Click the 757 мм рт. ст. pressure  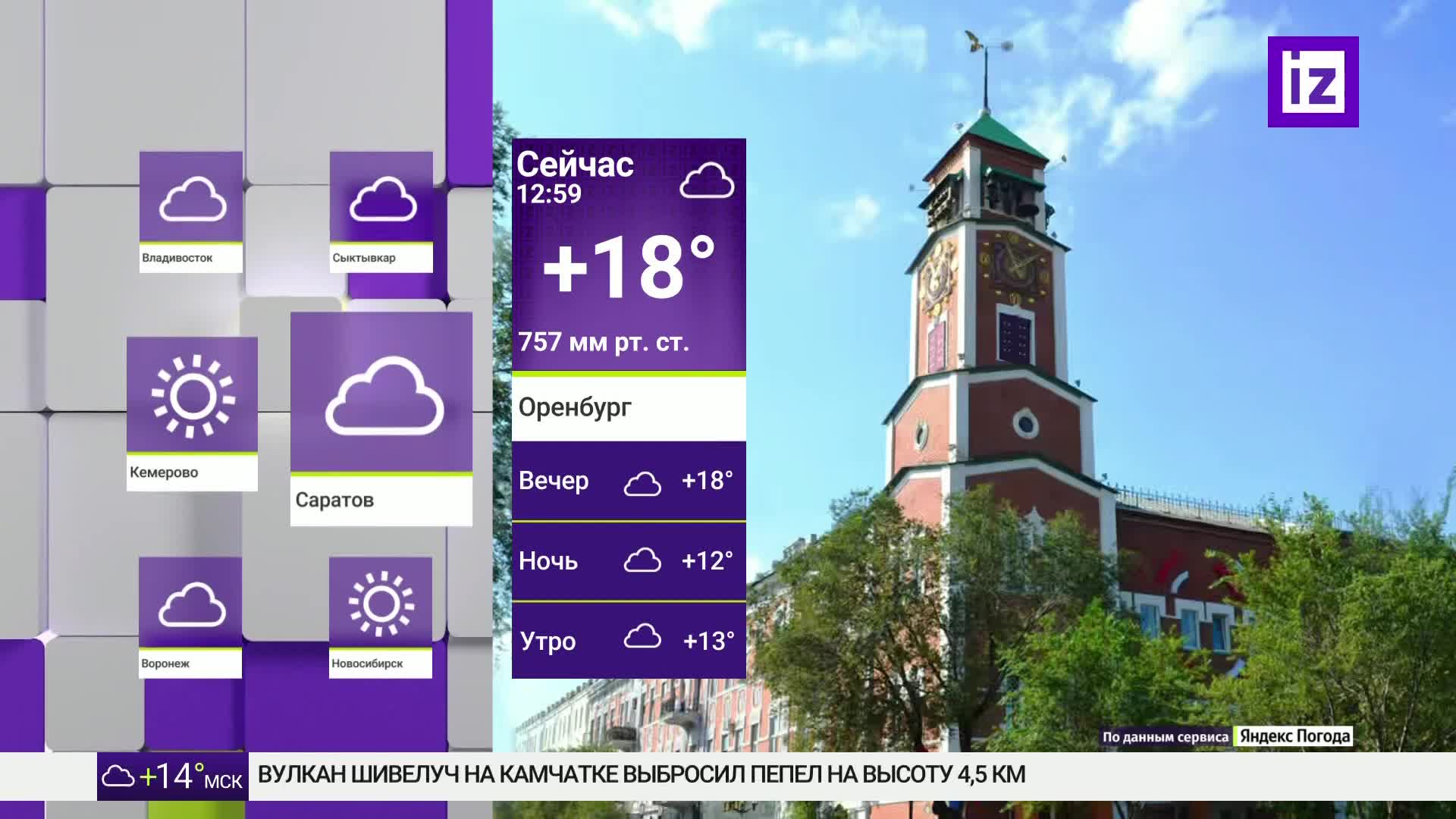click(x=604, y=342)
